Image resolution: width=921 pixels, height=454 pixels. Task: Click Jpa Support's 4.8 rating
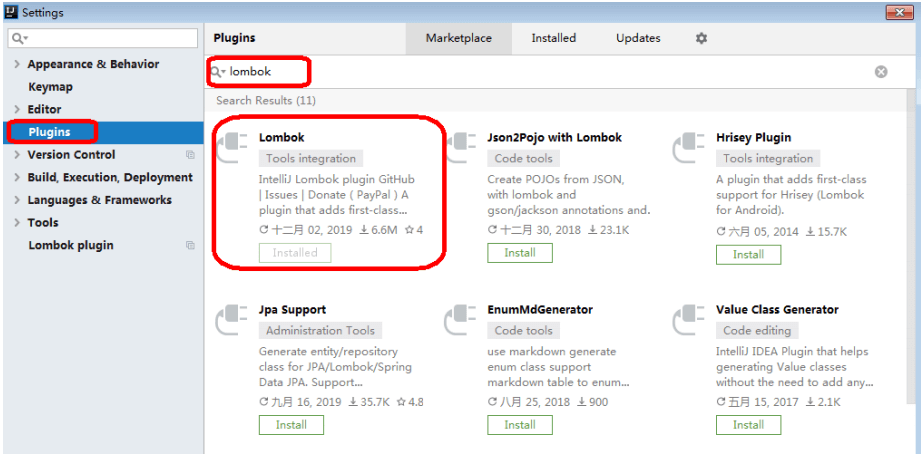(410, 402)
